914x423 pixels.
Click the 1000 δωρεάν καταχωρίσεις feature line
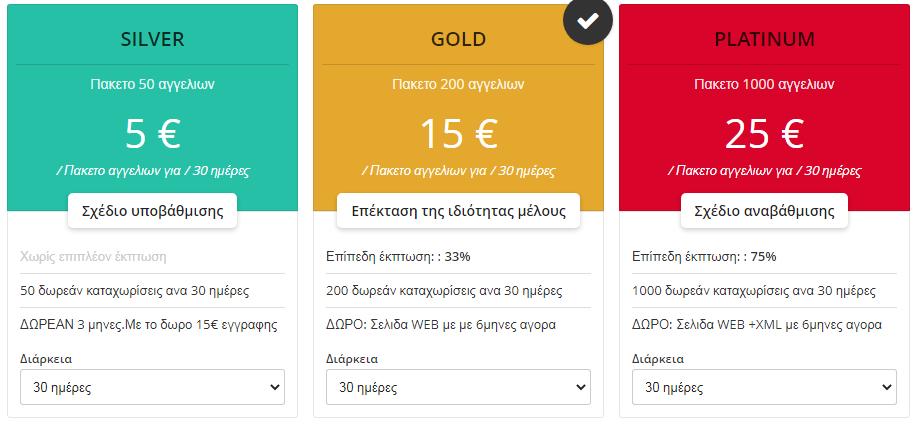point(740,291)
